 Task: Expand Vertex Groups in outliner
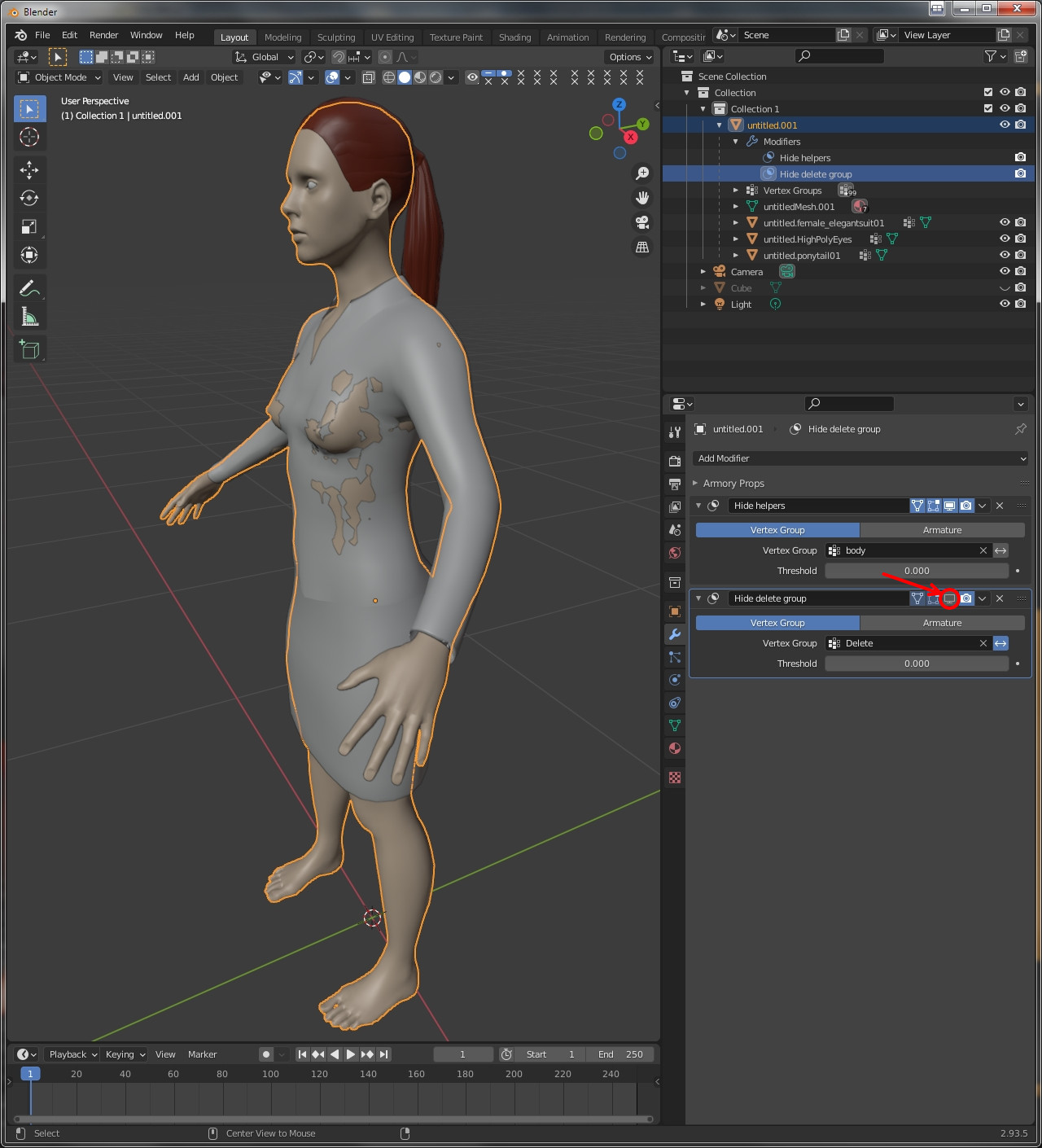[x=736, y=190]
